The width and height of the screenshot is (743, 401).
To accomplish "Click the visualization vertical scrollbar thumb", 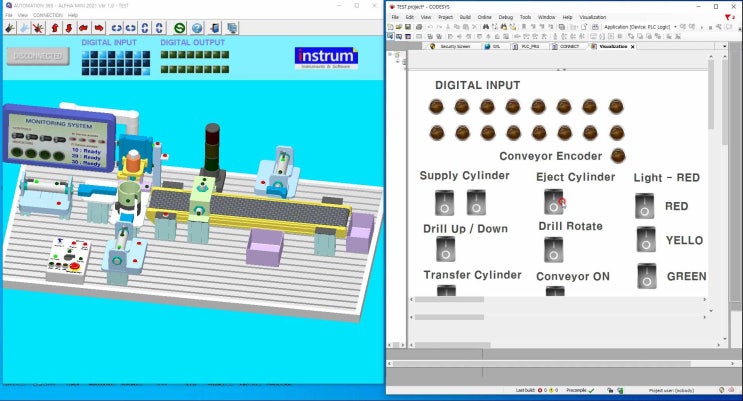I will click(711, 93).
